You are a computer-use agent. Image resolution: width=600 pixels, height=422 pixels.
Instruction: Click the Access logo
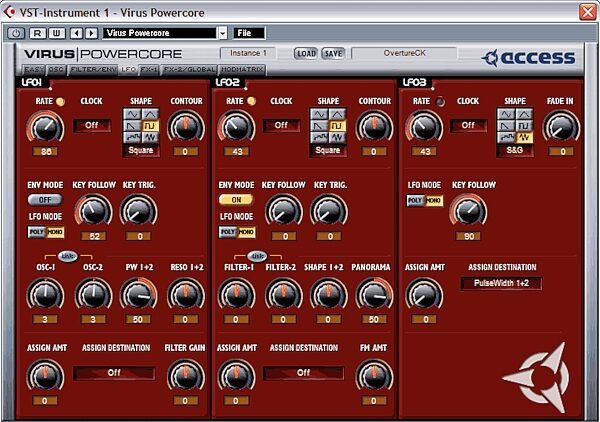coord(528,58)
